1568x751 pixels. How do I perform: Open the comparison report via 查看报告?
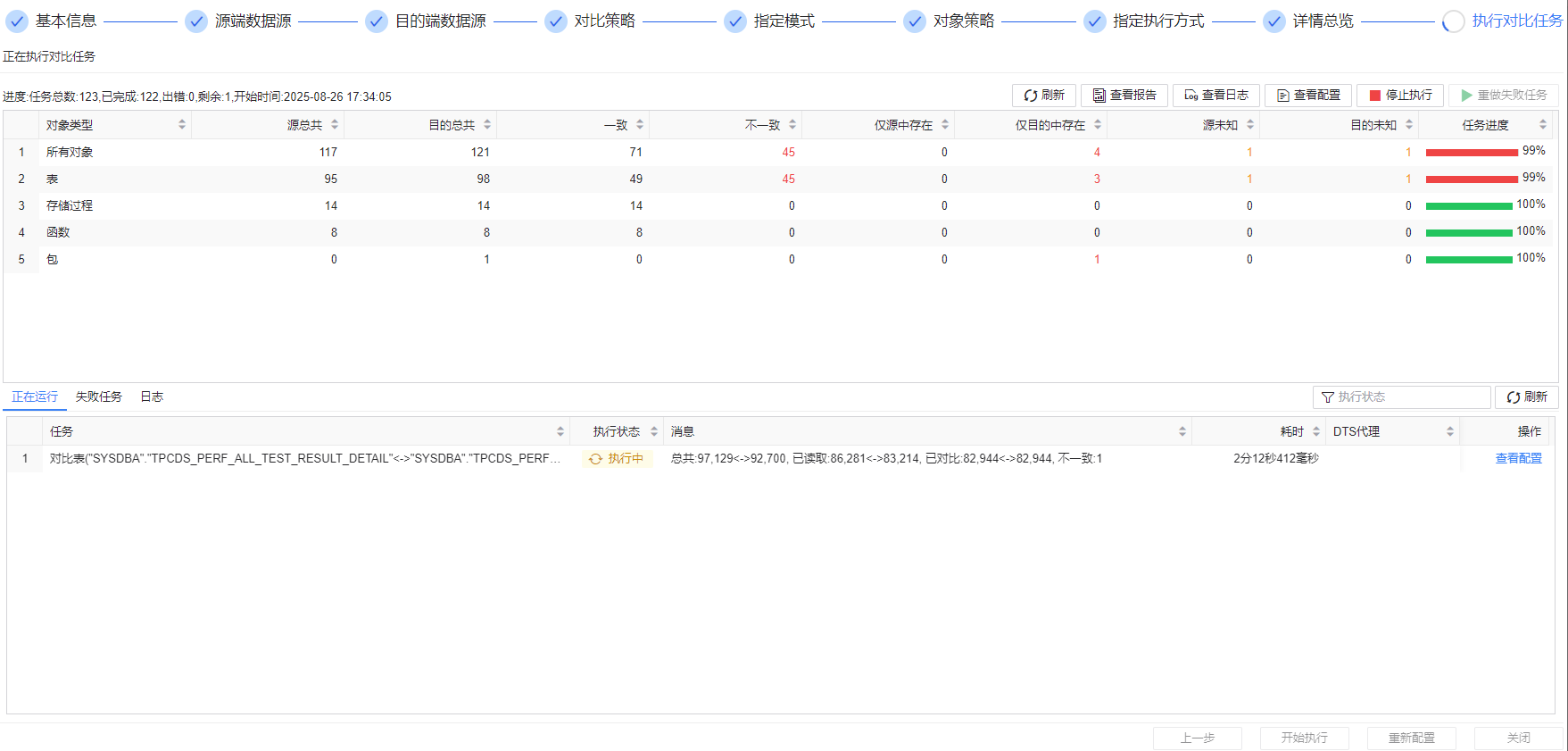(x=1124, y=96)
